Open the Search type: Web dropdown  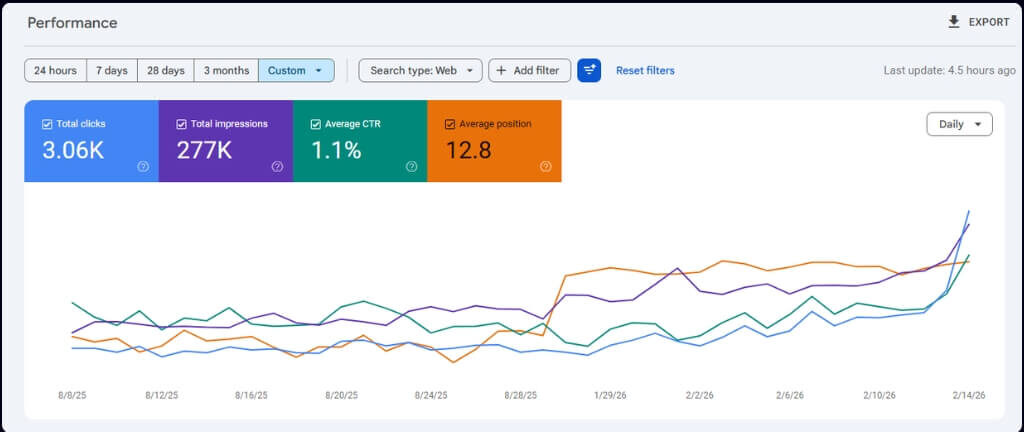(421, 70)
